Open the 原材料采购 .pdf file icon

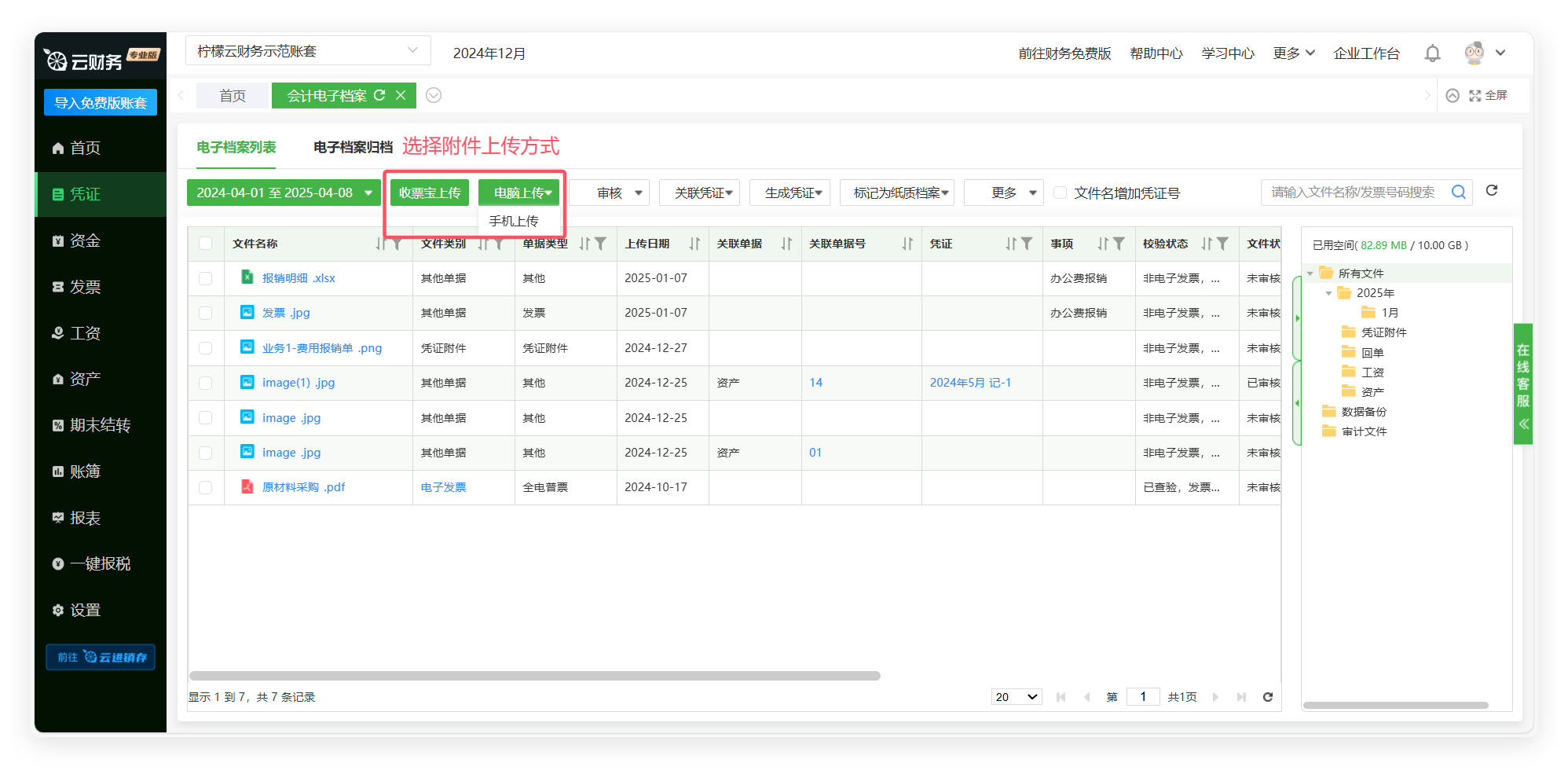tap(247, 487)
